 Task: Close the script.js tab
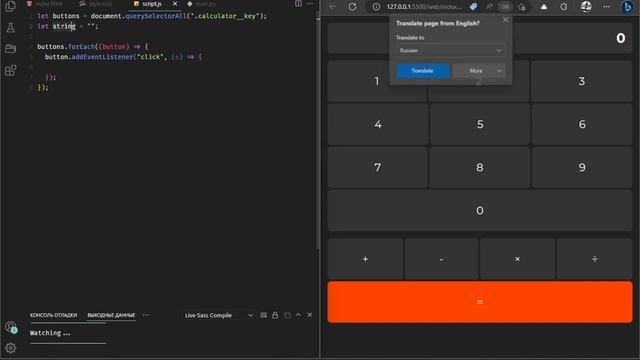coord(175,4)
